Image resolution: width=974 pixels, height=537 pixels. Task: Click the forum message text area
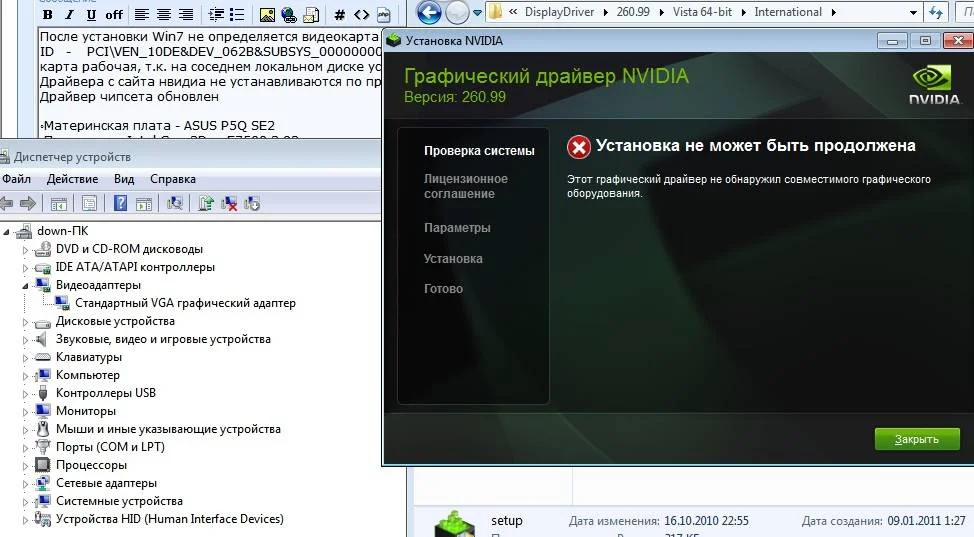pos(209,83)
